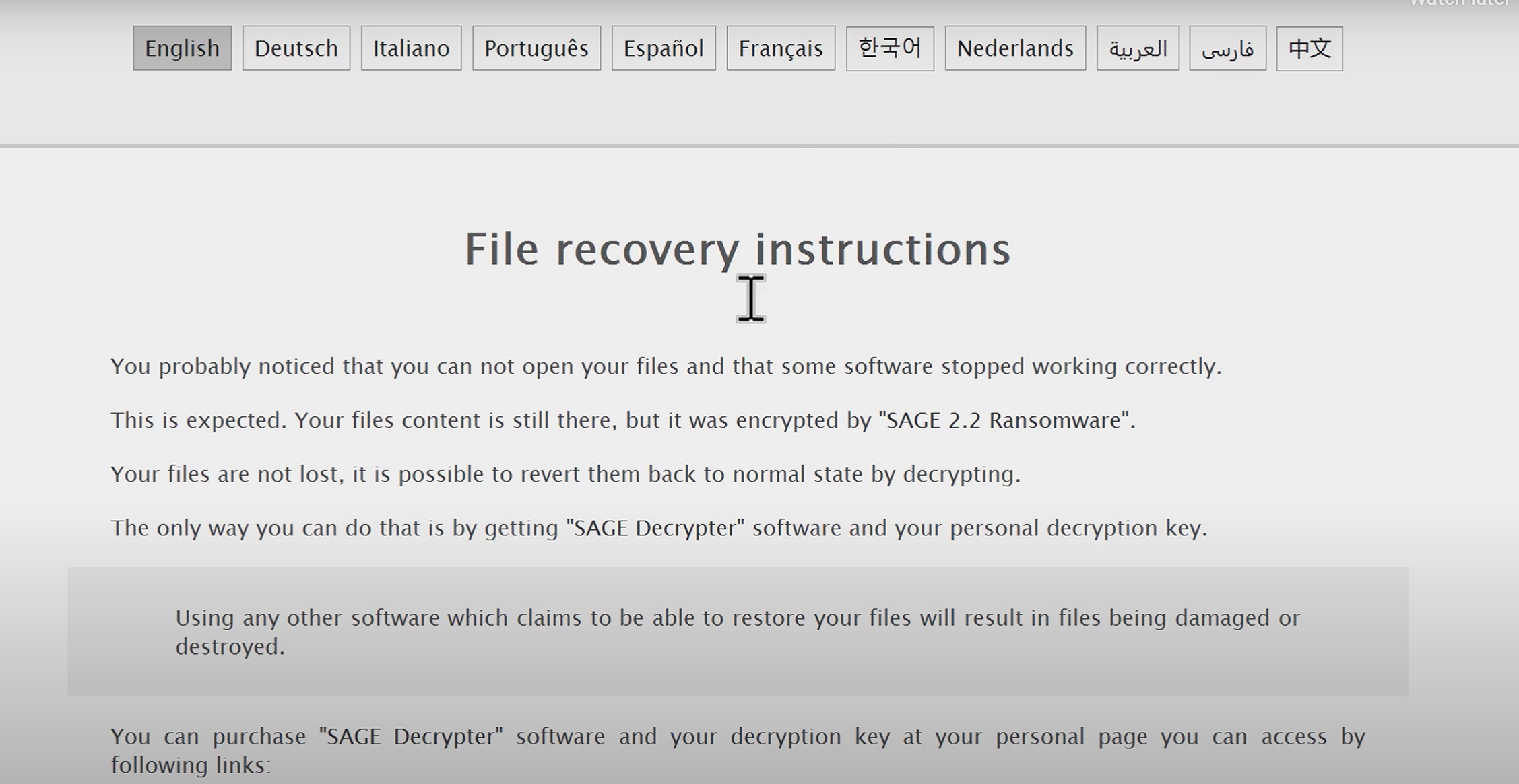Choose the Italiano language option
The image size is (1519, 784).
(411, 48)
